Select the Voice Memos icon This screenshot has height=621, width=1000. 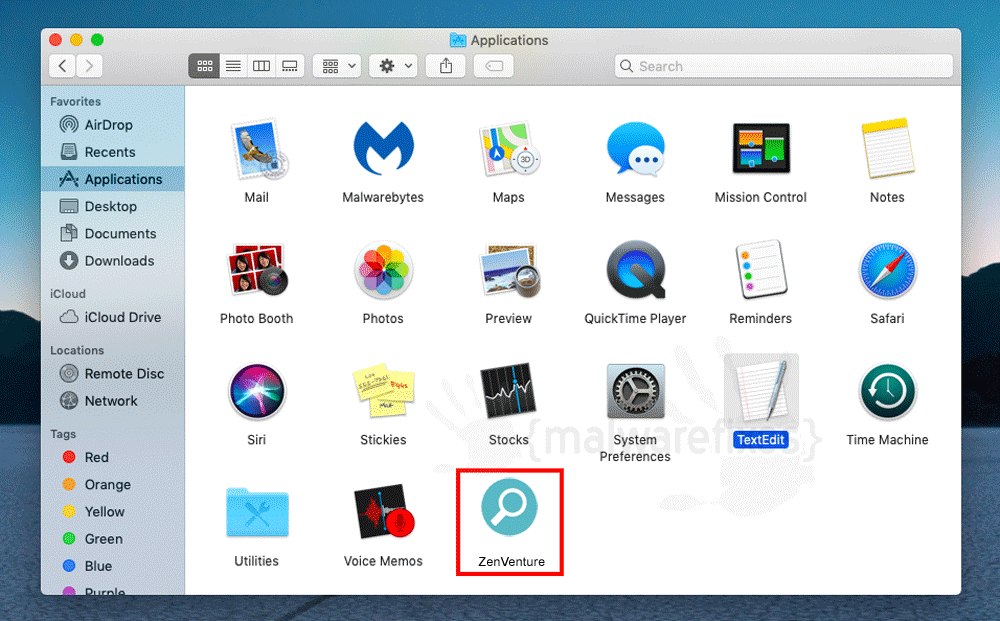point(383,513)
